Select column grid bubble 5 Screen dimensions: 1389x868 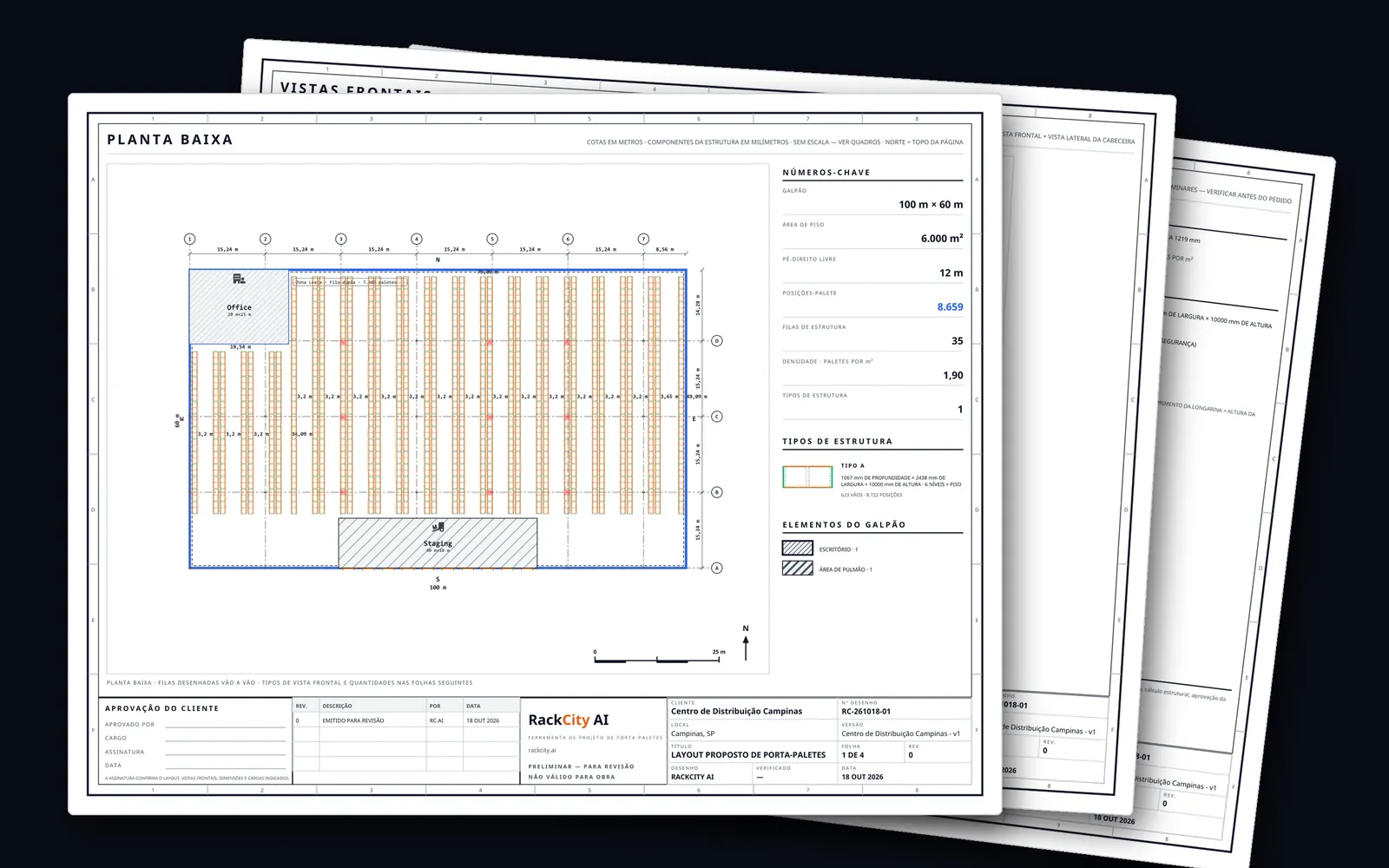[x=492, y=239]
